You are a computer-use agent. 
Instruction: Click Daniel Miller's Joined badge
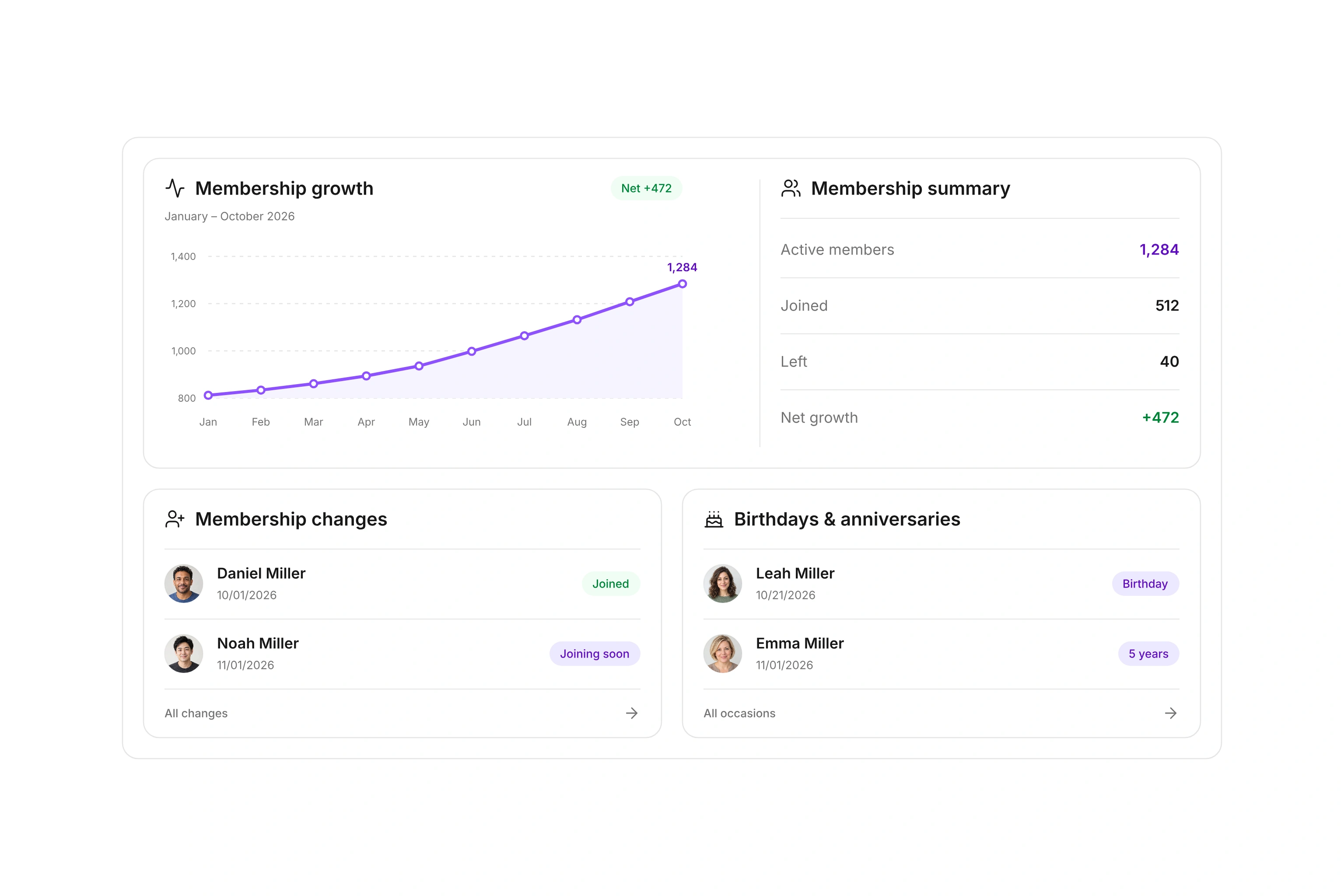pos(610,584)
